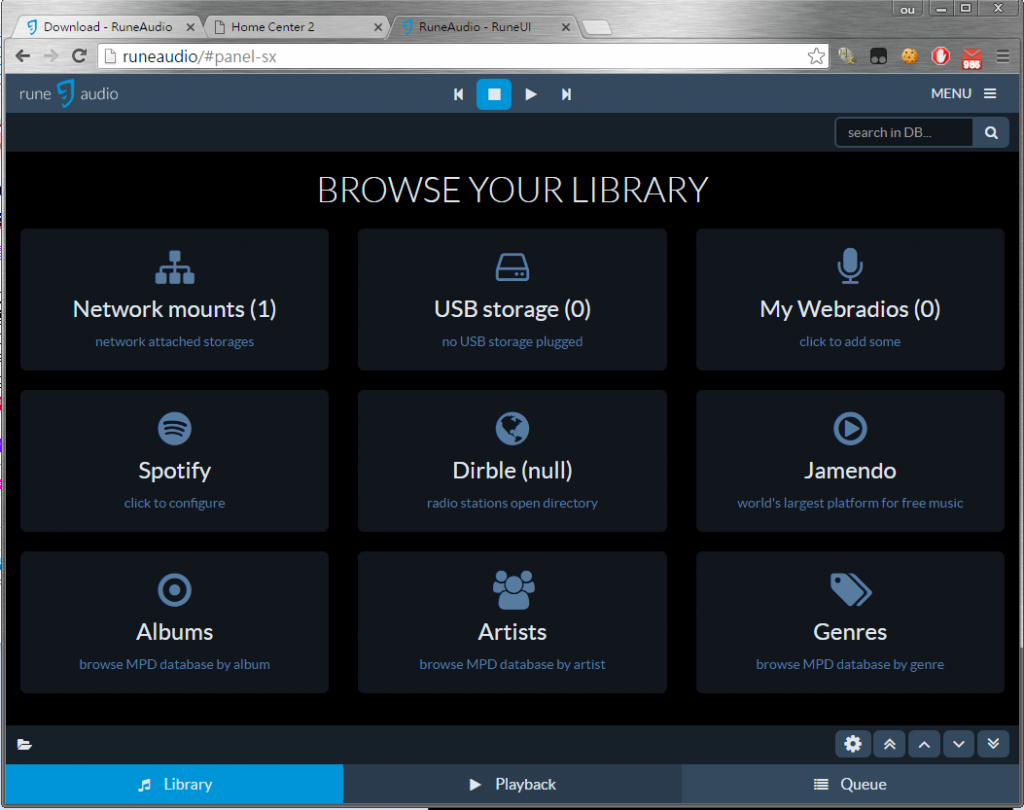The image size is (1024, 810).
Task: Switch to the Queue tab
Action: 850,784
